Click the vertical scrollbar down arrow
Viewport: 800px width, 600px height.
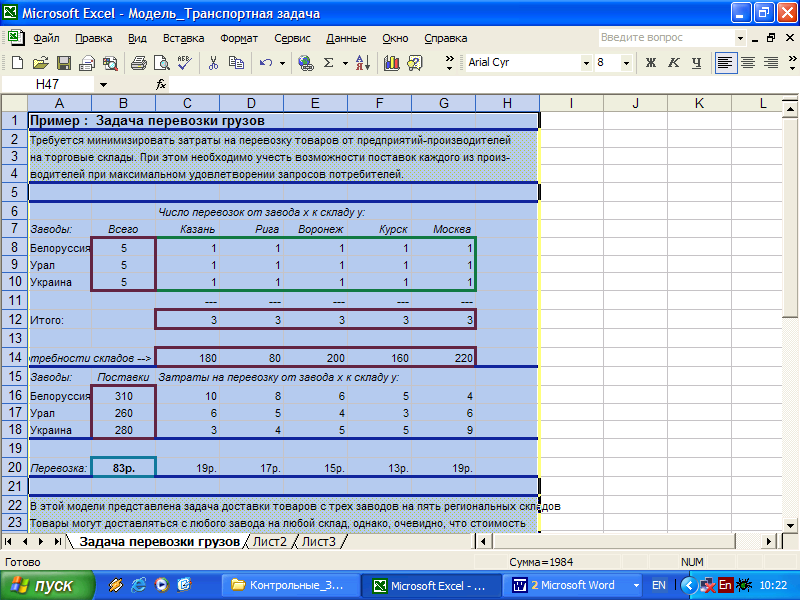click(x=791, y=524)
